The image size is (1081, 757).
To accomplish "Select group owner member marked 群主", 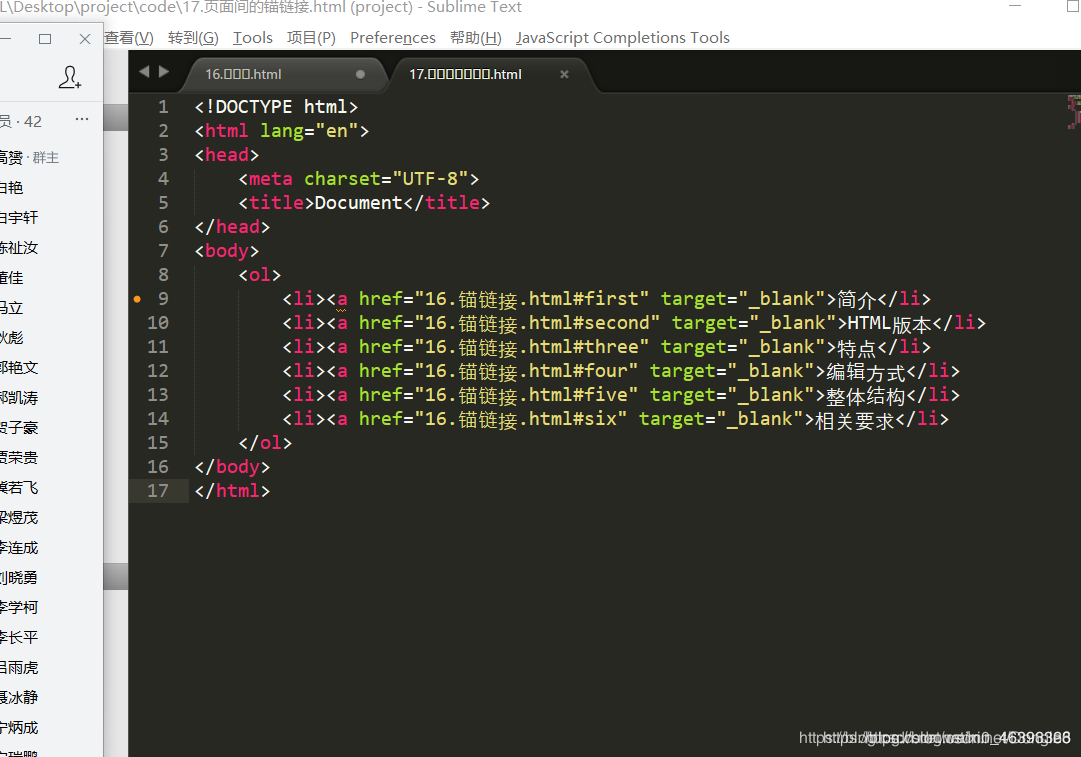I will click(x=29, y=158).
